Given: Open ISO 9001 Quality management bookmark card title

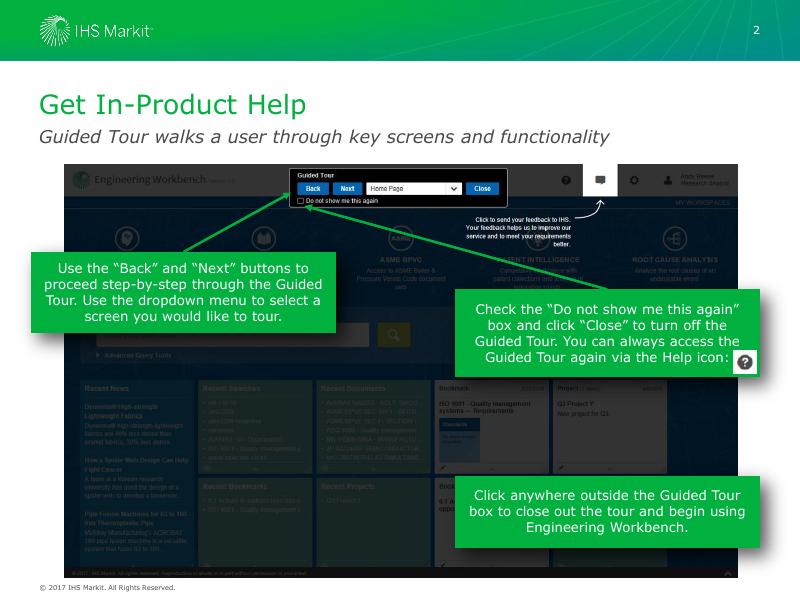Looking at the screenshot, I should point(485,407).
